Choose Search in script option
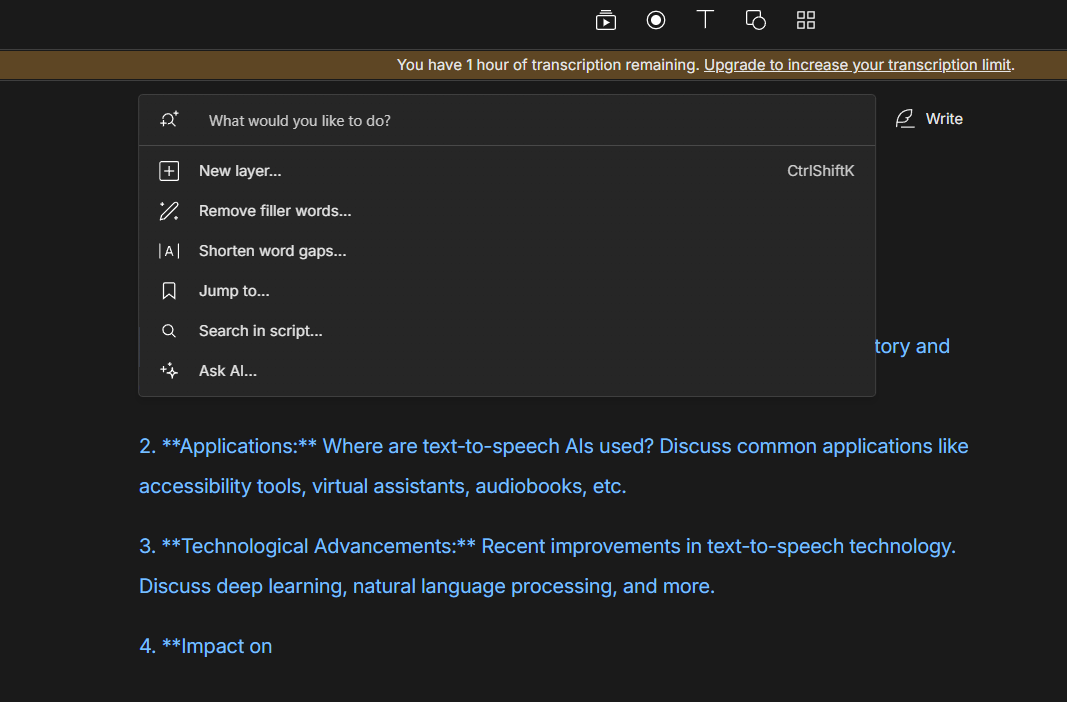Viewport: 1067px width, 702px height. 260,331
